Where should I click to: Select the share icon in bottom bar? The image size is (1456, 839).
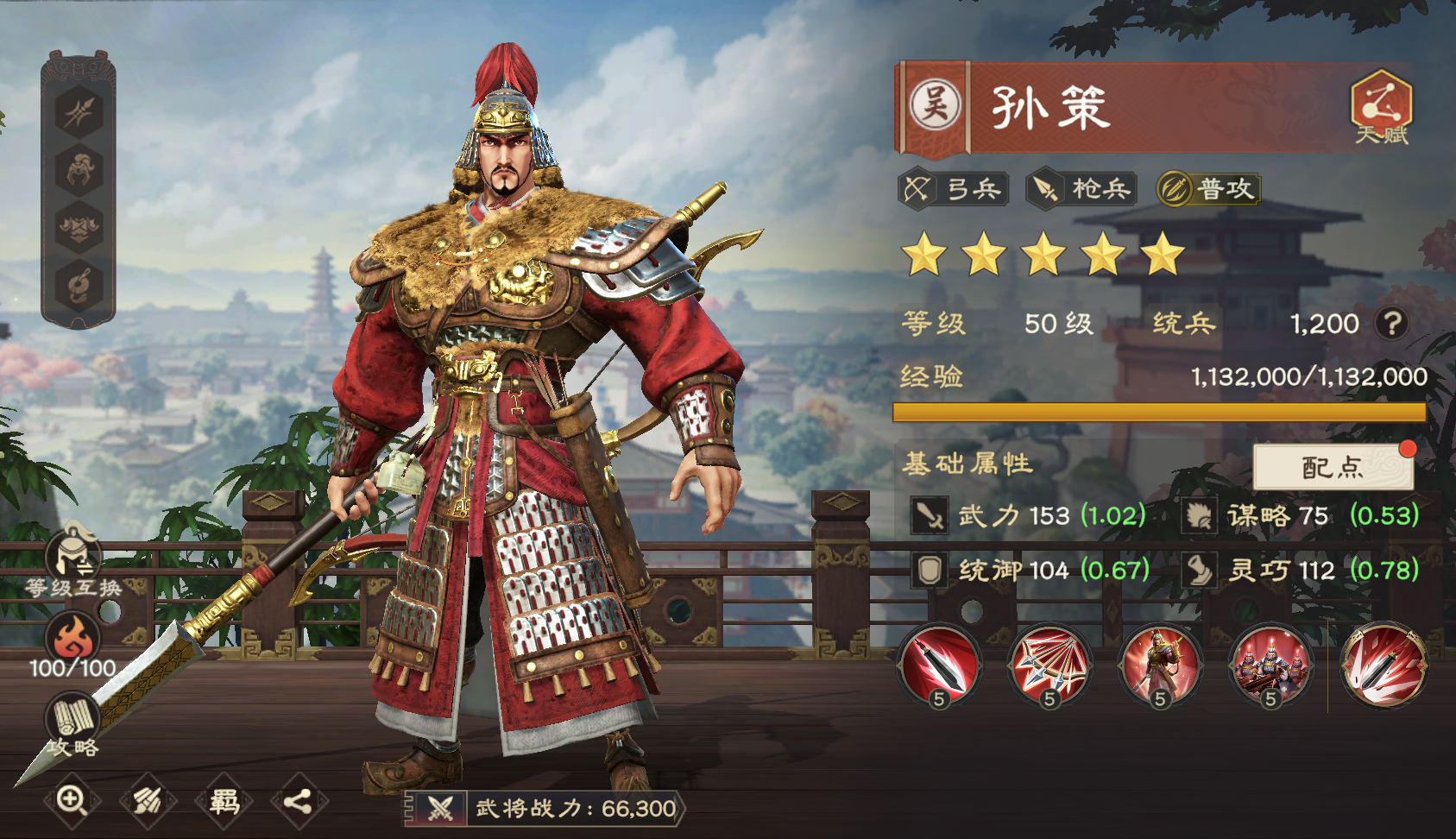(x=299, y=801)
